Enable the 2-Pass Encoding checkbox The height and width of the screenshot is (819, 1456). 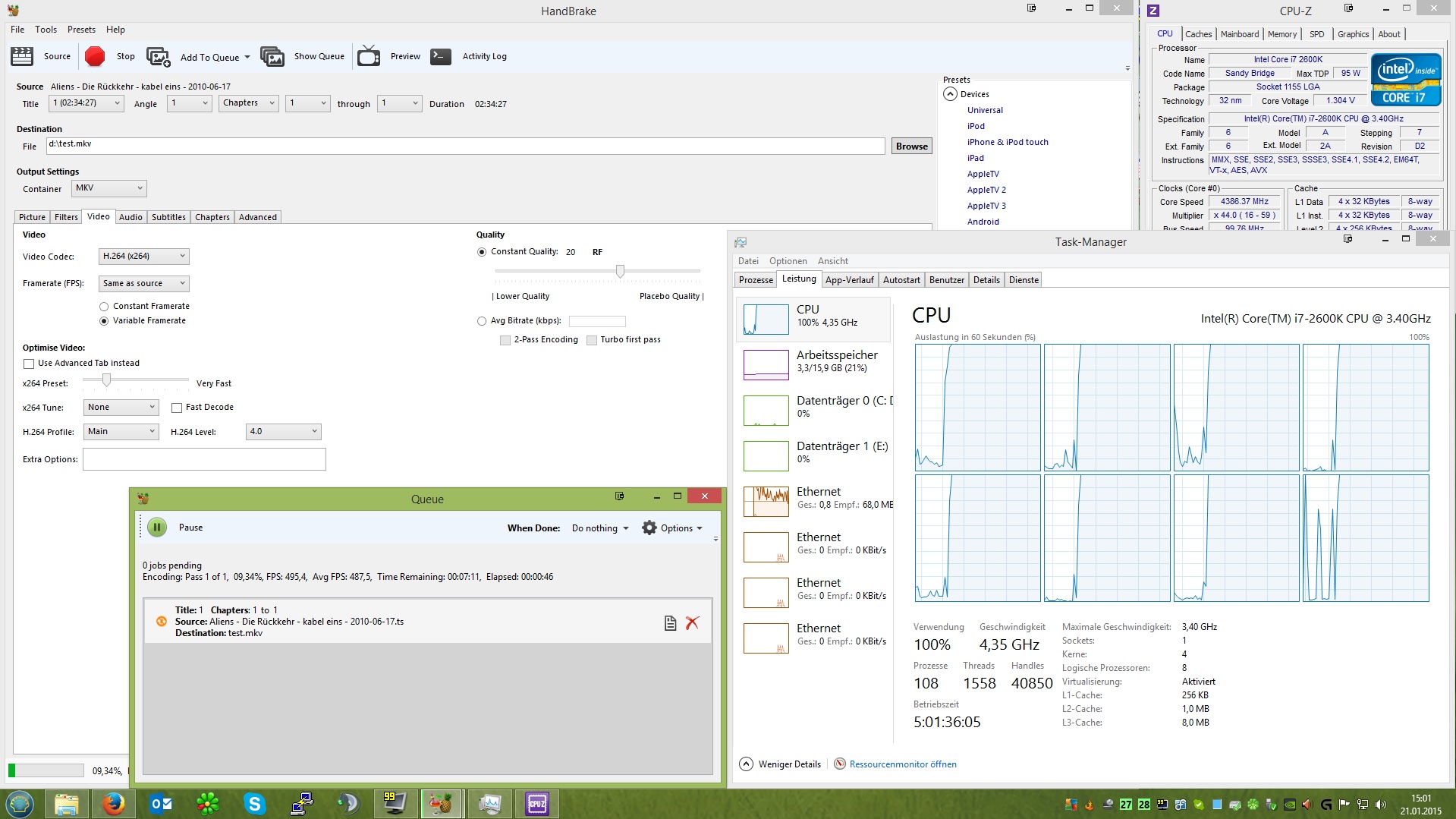pyautogui.click(x=505, y=340)
